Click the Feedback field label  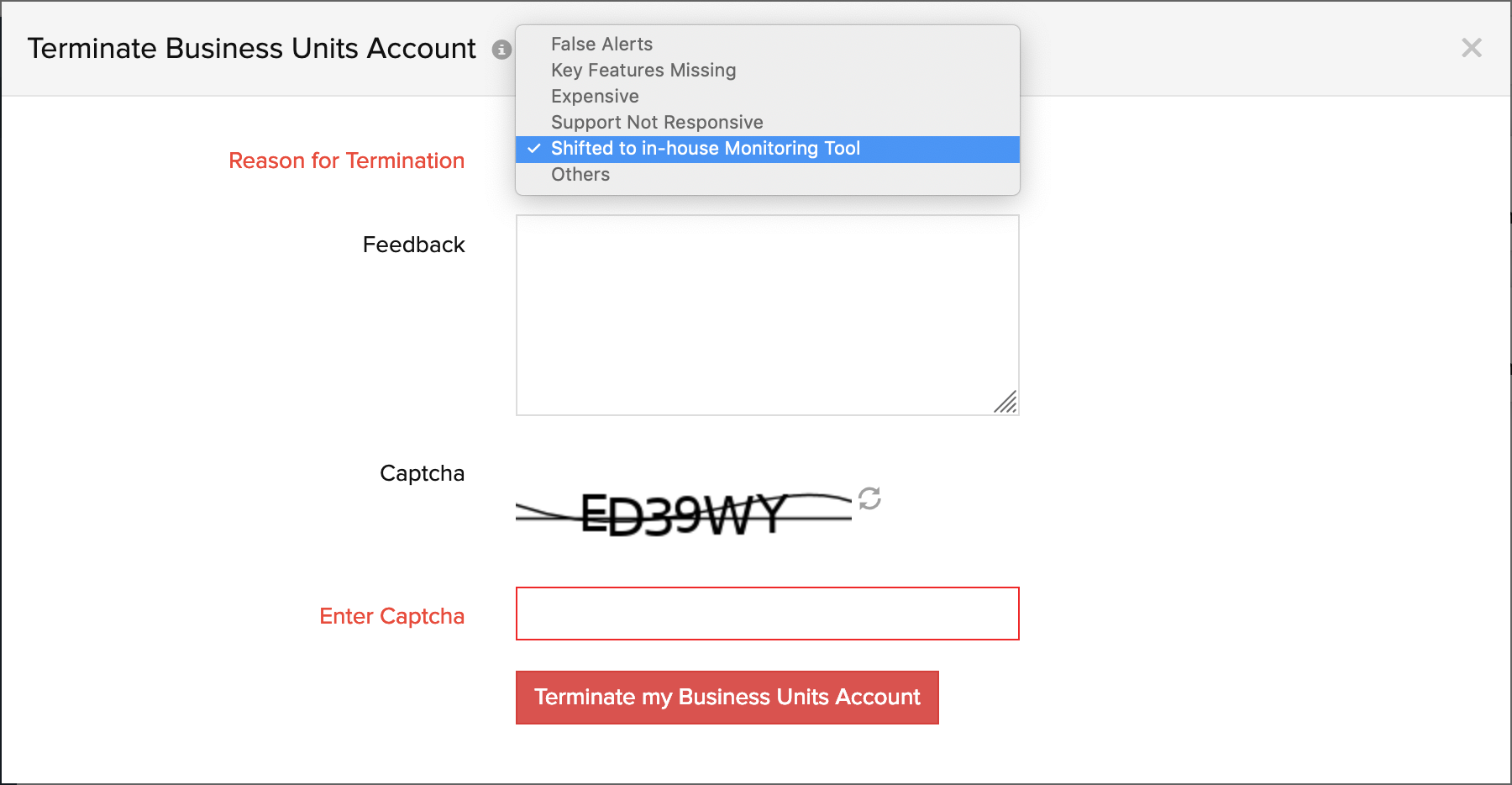point(413,245)
